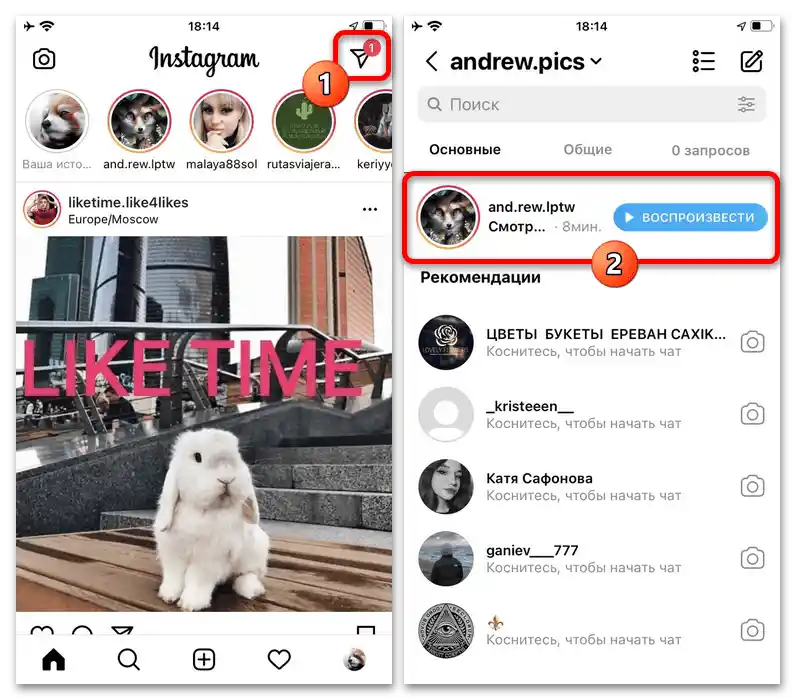View rutasviajera story with cactus avatar
The image size is (796, 700).
[x=304, y=121]
